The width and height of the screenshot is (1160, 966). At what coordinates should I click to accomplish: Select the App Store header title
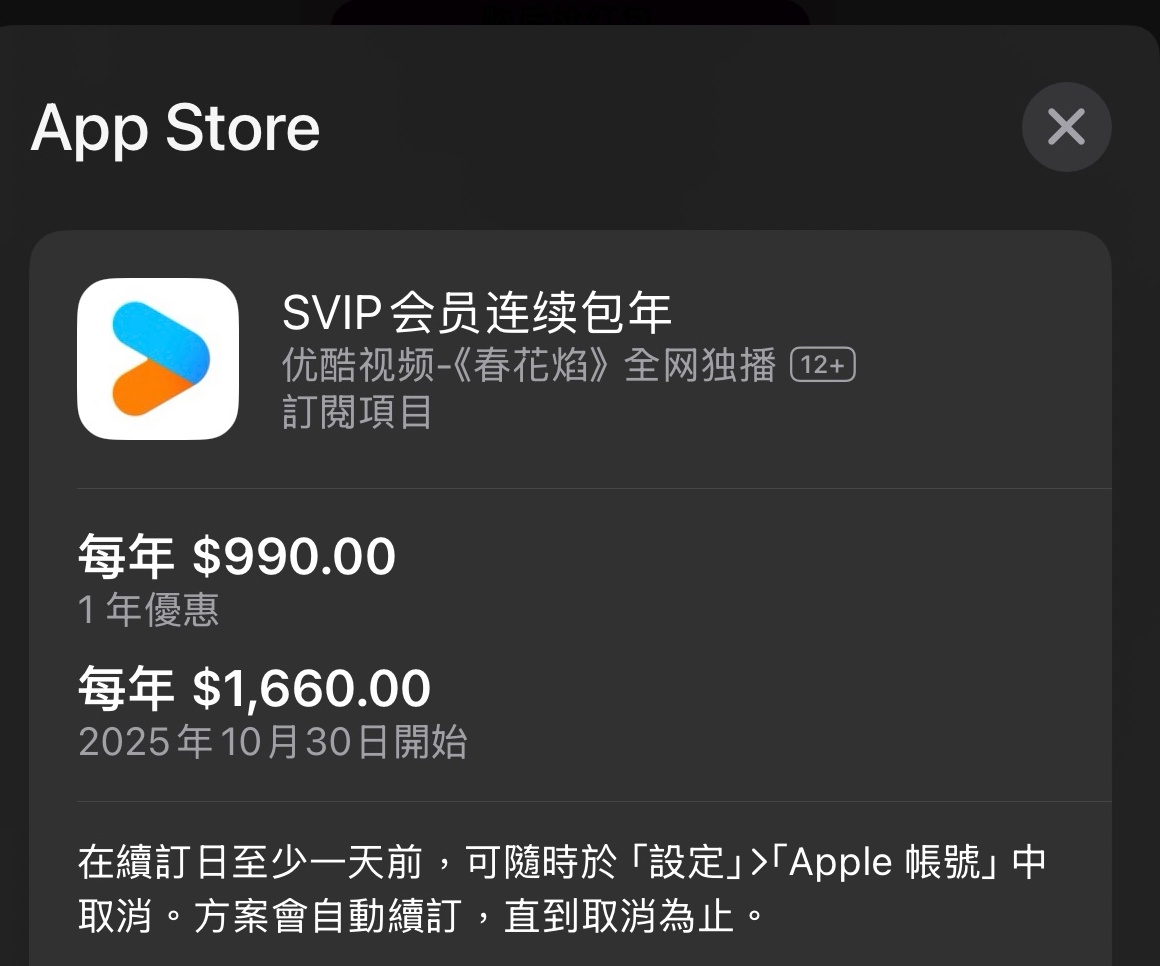click(175, 128)
